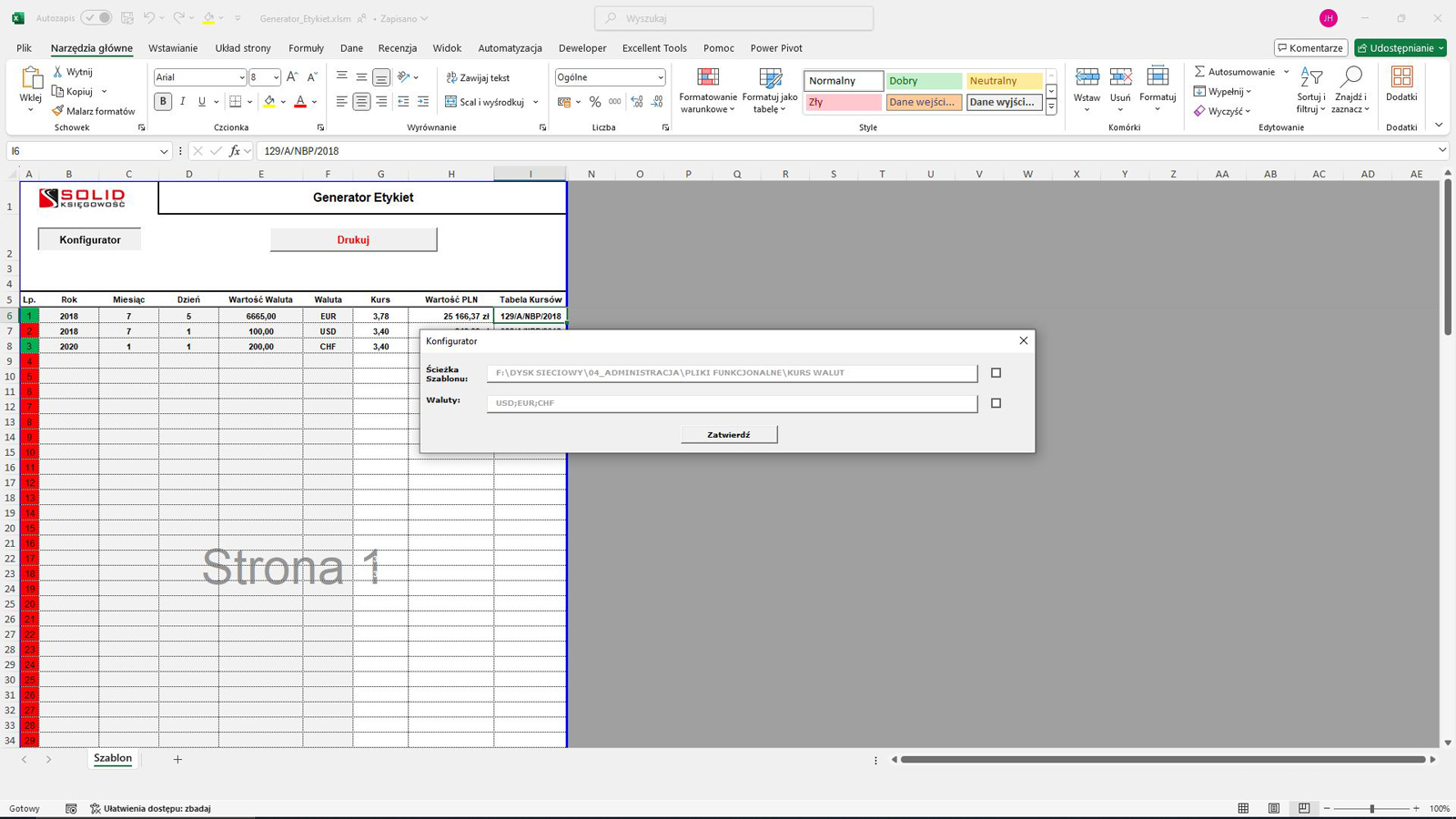This screenshot has height=819, width=1456.
Task: Open Conditional Formatting (Formatowanie warunkowe)
Action: coord(708,90)
